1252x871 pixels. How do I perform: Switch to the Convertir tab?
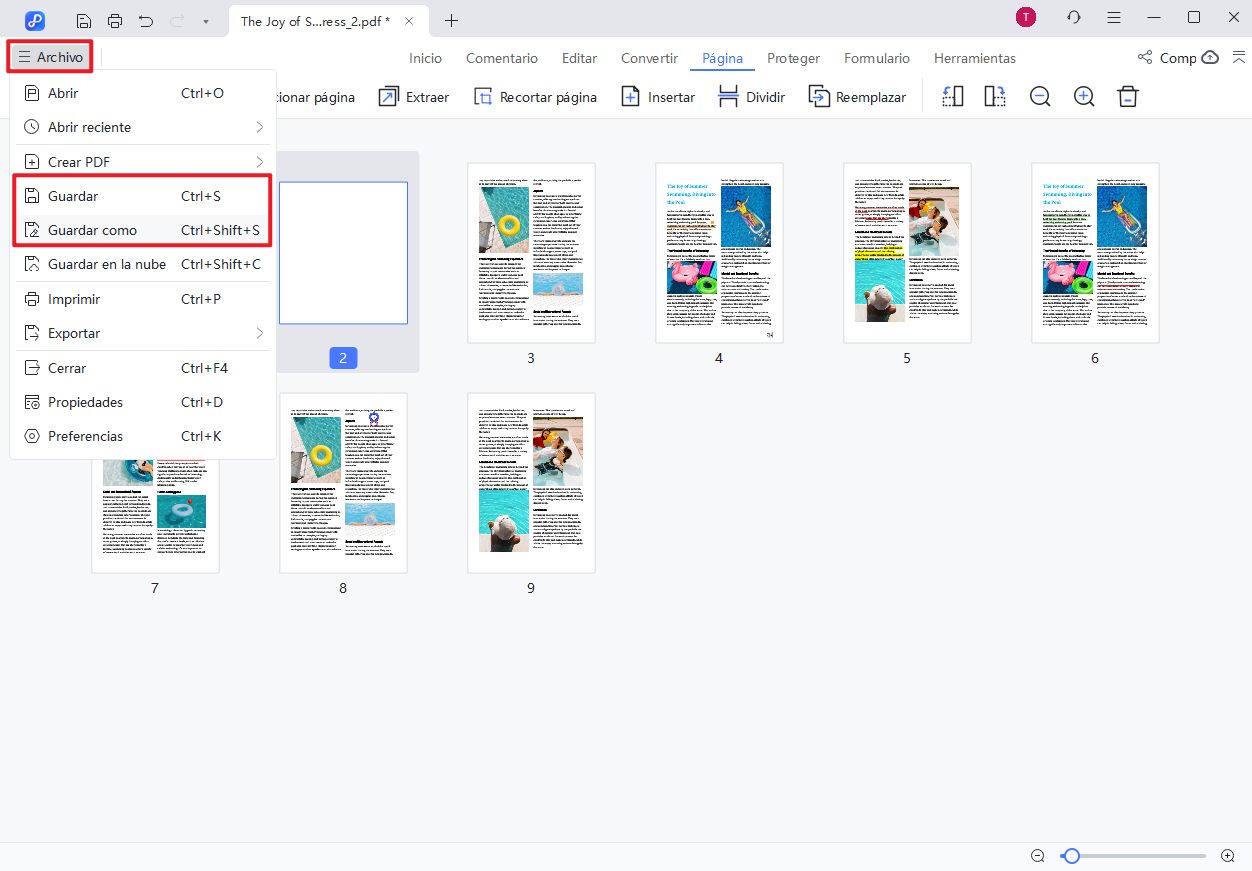[648, 58]
